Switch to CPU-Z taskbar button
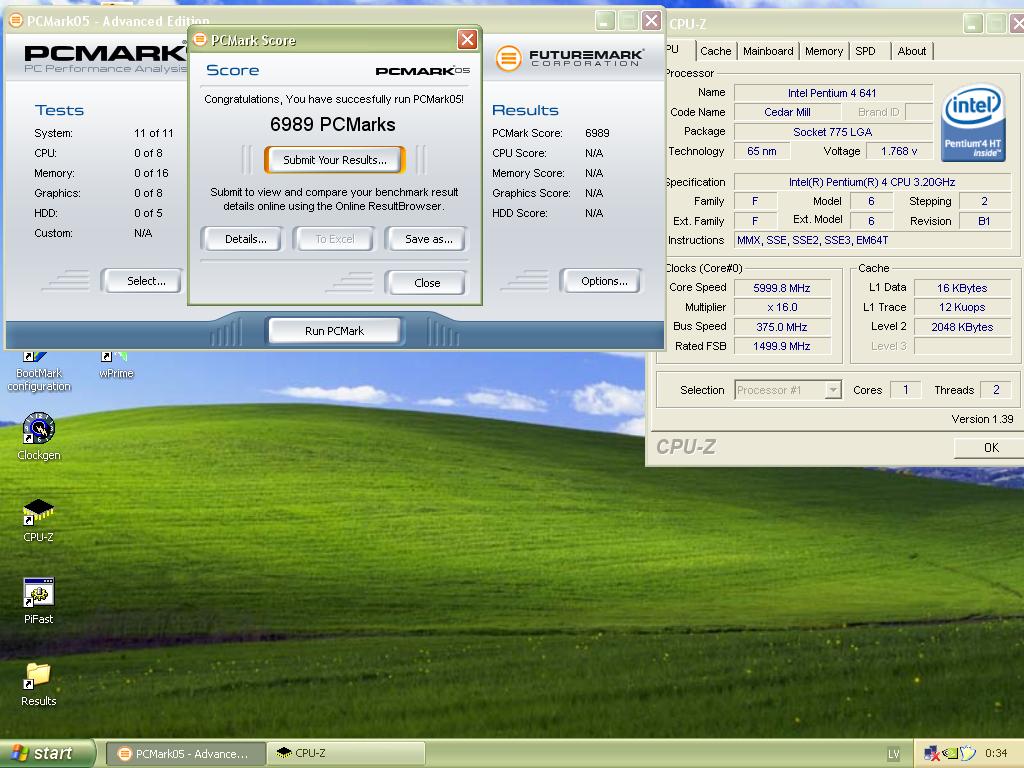Screen dimensions: 1024x768 click(346, 753)
